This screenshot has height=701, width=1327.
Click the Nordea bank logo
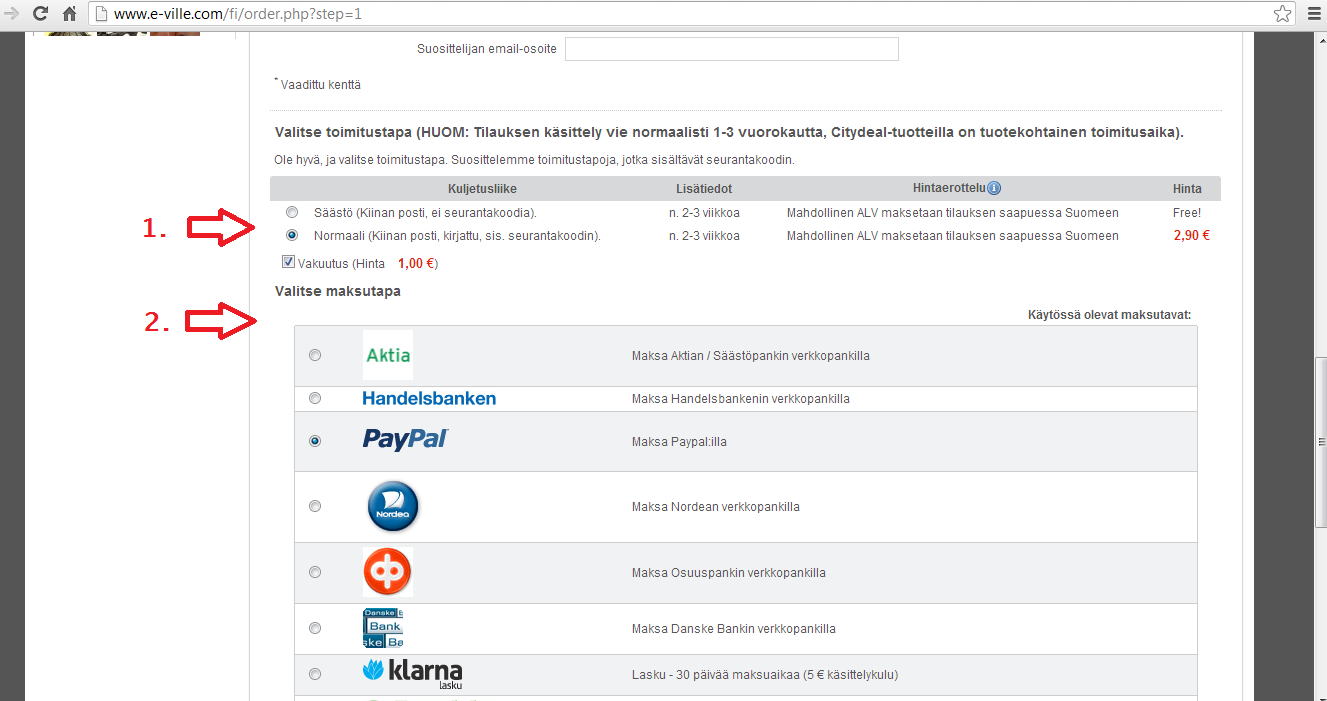coord(392,506)
